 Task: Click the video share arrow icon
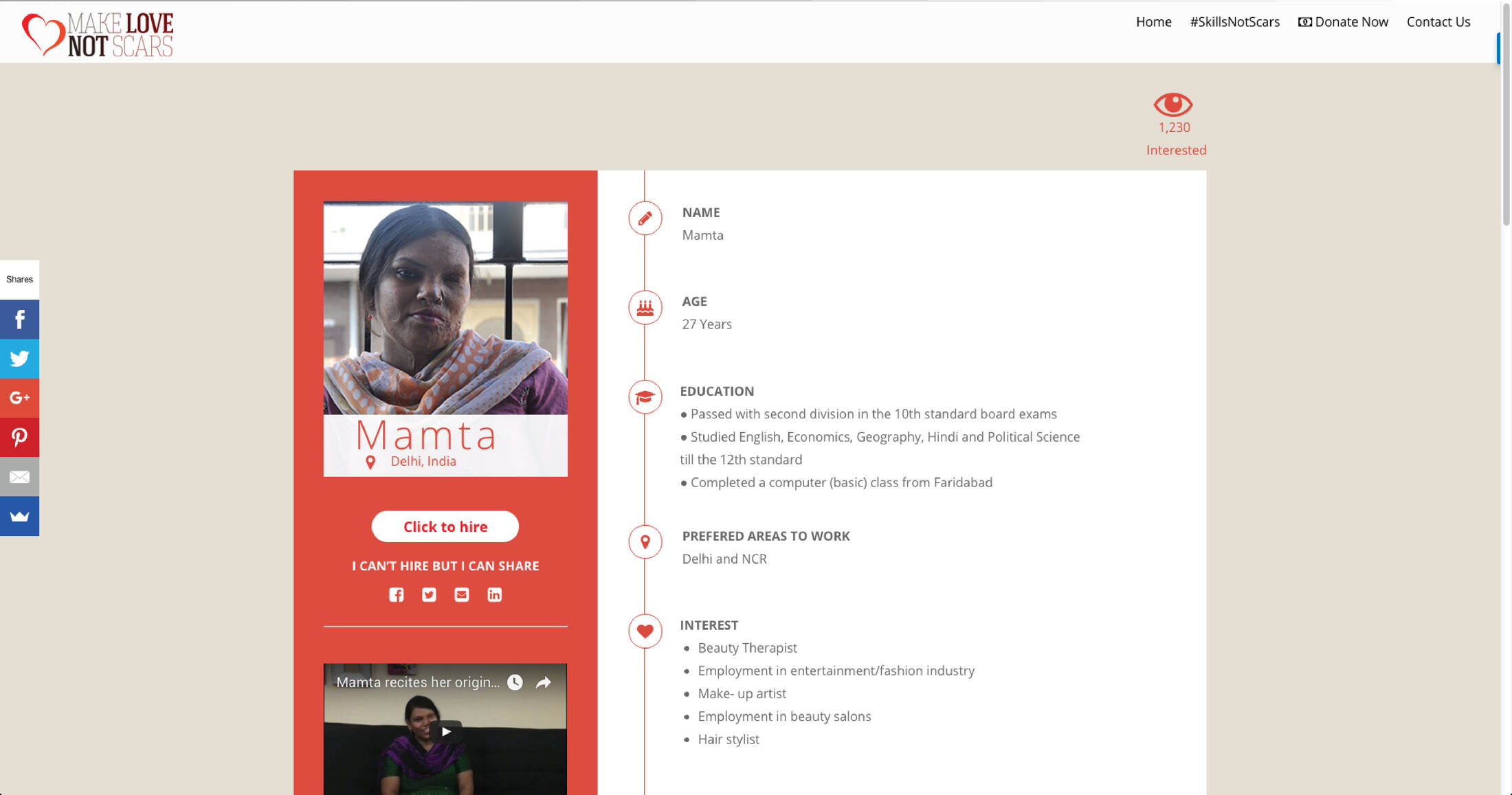[x=544, y=682]
